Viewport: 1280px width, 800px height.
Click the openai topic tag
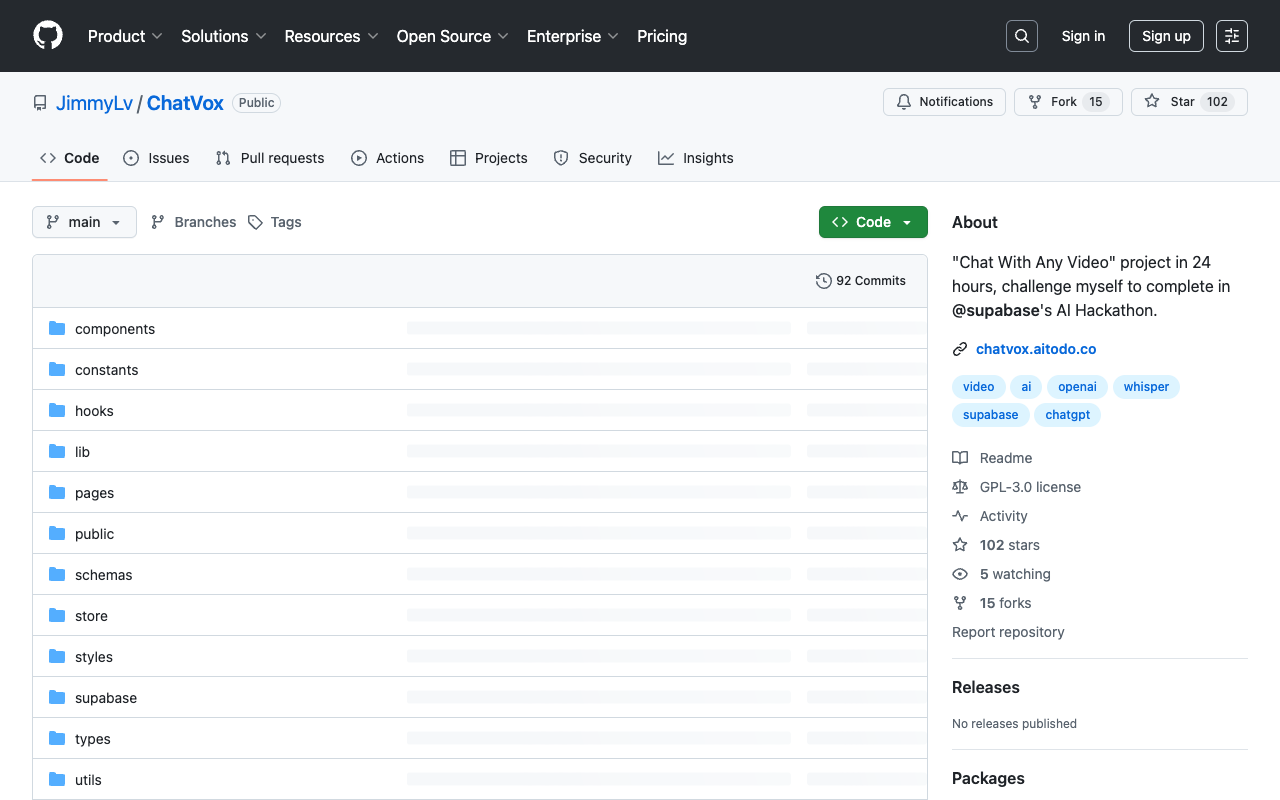pos(1078,387)
